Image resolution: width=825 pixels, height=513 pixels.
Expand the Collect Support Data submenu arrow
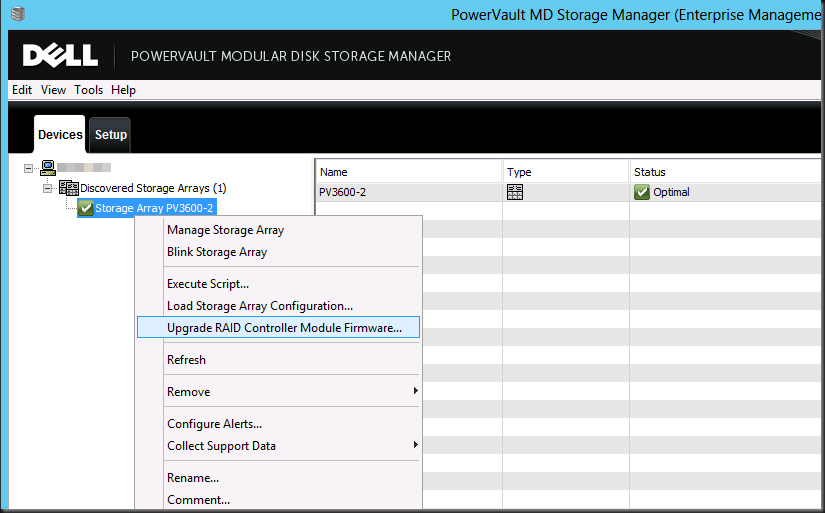(x=415, y=445)
